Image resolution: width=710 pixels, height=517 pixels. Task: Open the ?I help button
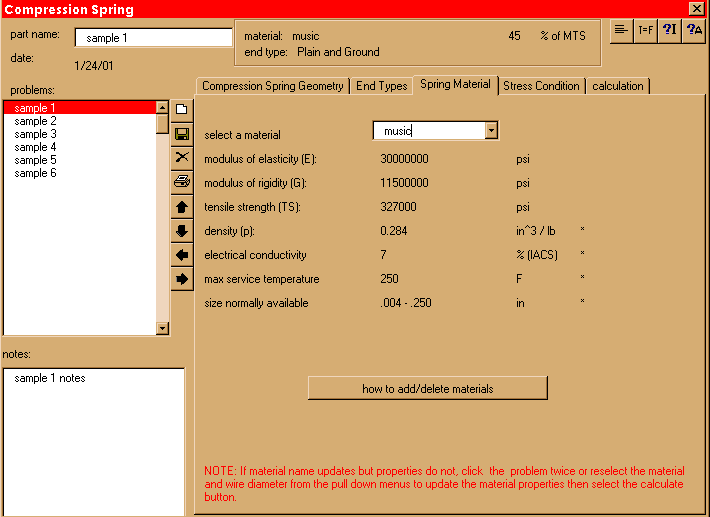pos(670,30)
